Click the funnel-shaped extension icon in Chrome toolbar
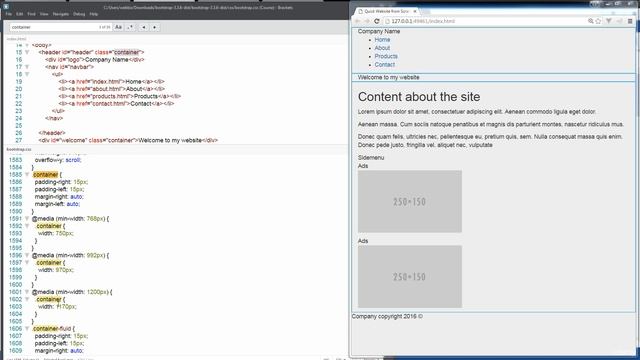 click(x=609, y=21)
